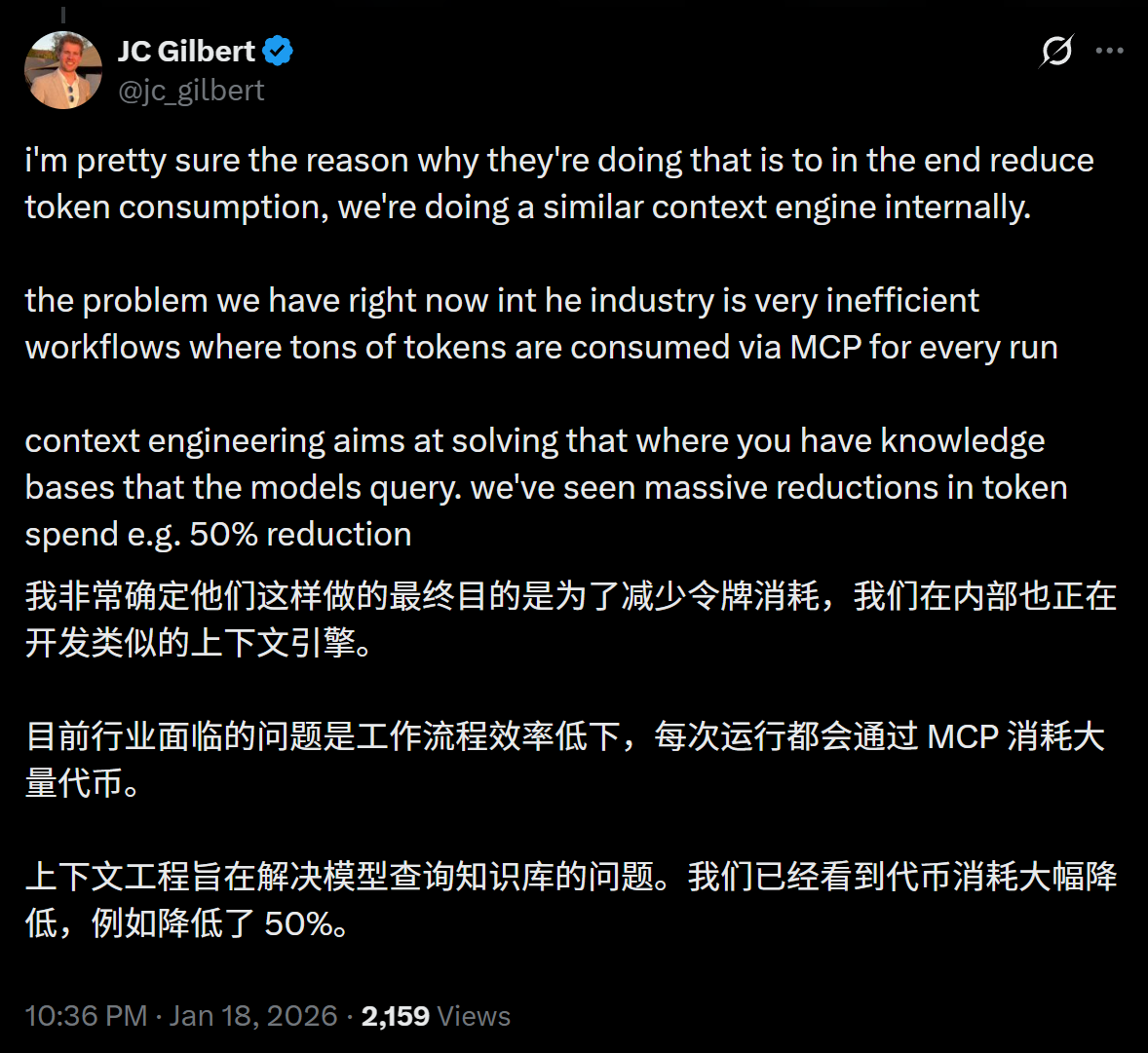This screenshot has width=1148, height=1053.
Task: Open post actions from the ellipsis menu
Action: point(1110,51)
